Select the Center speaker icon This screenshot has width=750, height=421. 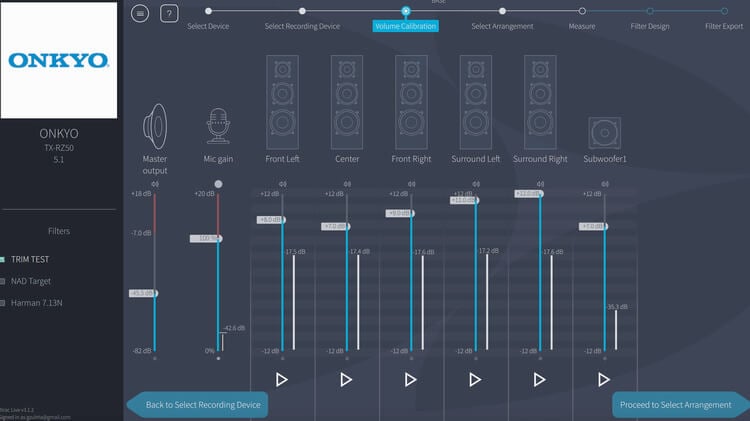point(347,102)
